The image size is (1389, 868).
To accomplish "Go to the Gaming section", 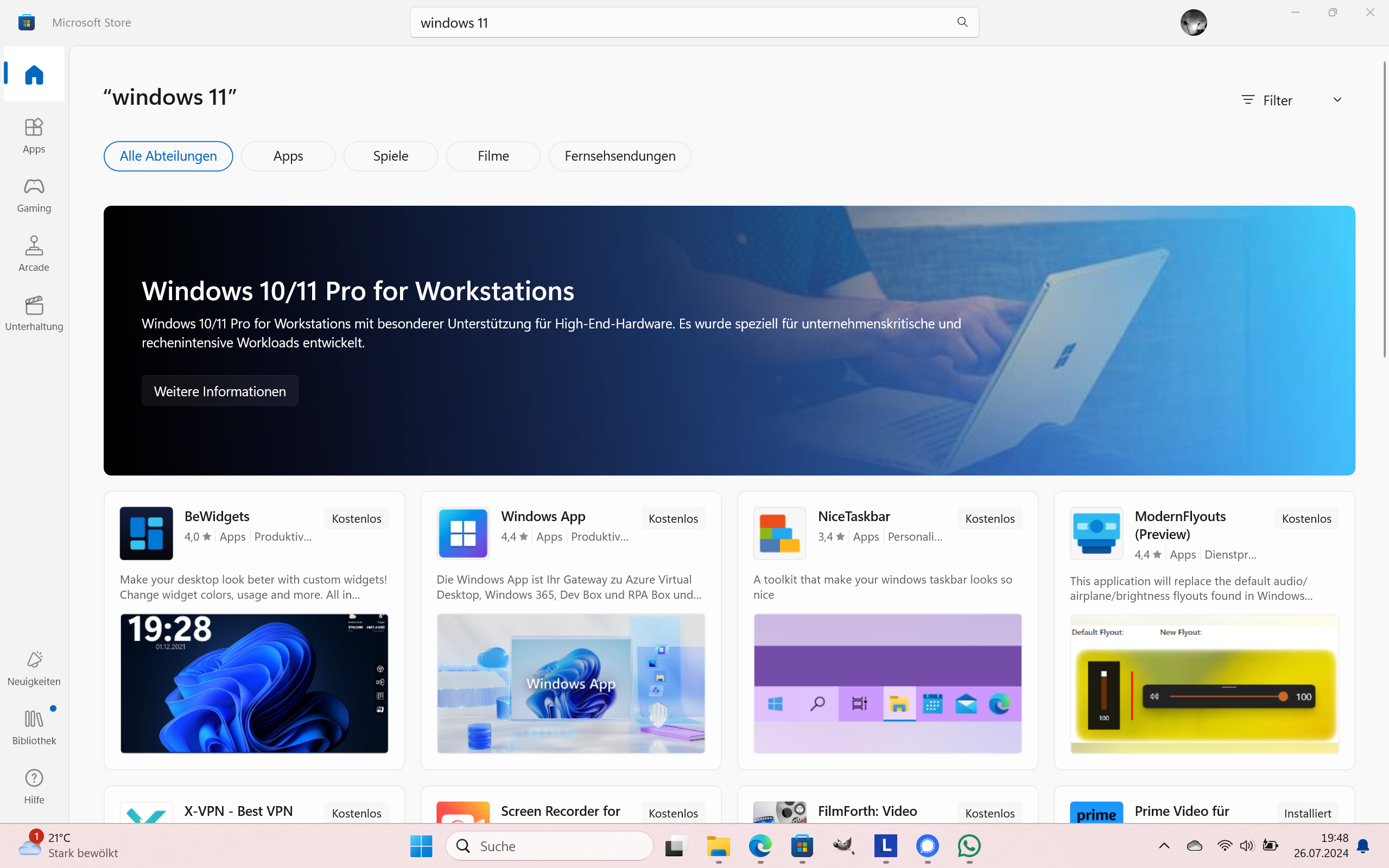I will click(x=34, y=195).
